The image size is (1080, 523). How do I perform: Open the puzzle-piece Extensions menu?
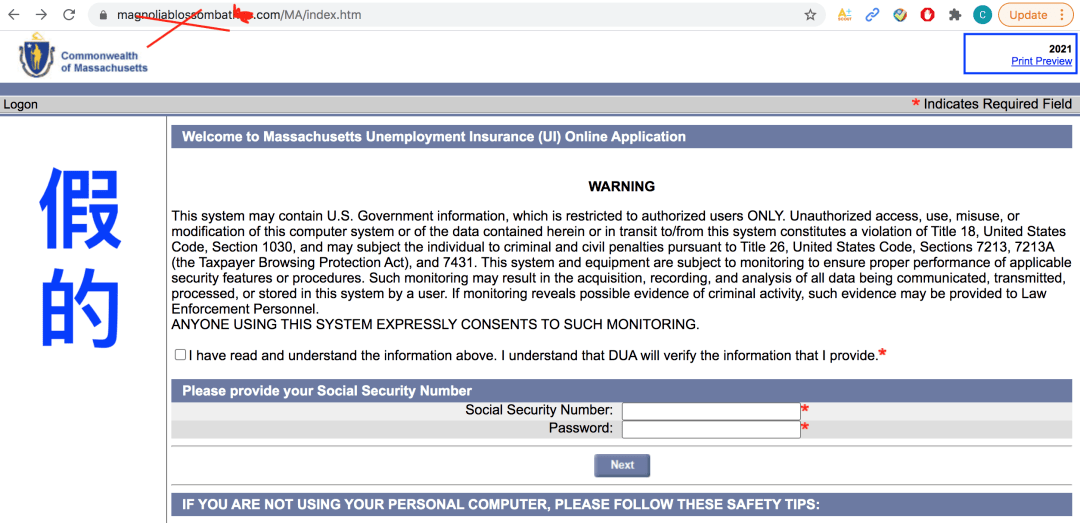pos(955,14)
